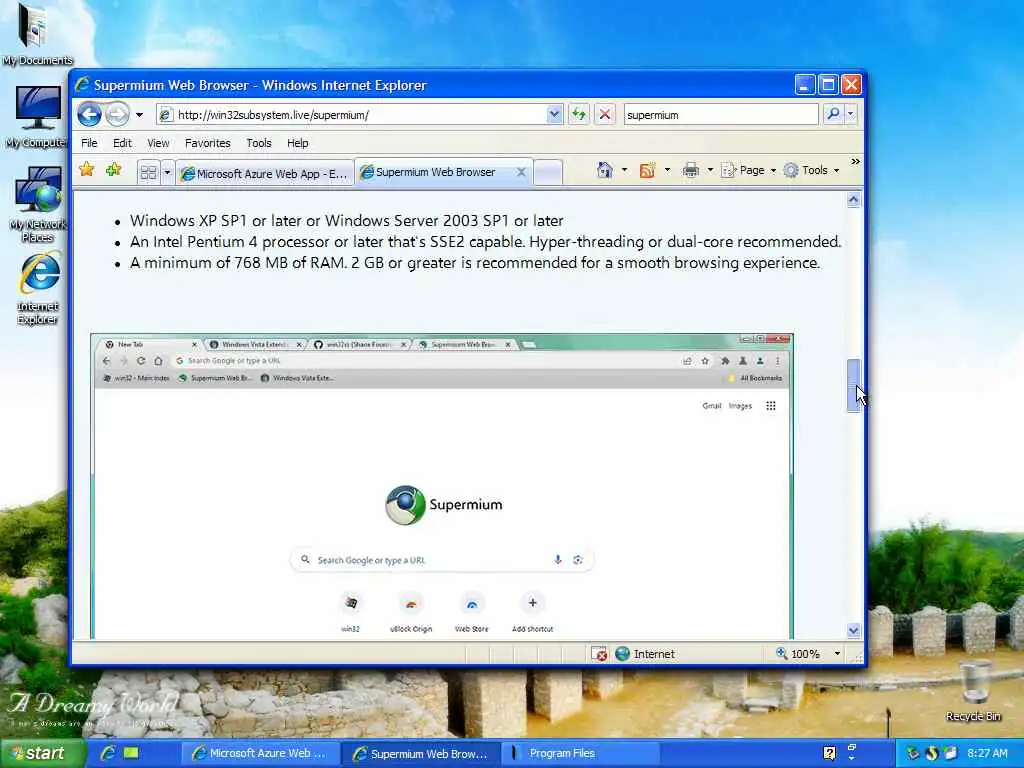
Task: Stop loading with the red X icon
Action: click(x=605, y=114)
